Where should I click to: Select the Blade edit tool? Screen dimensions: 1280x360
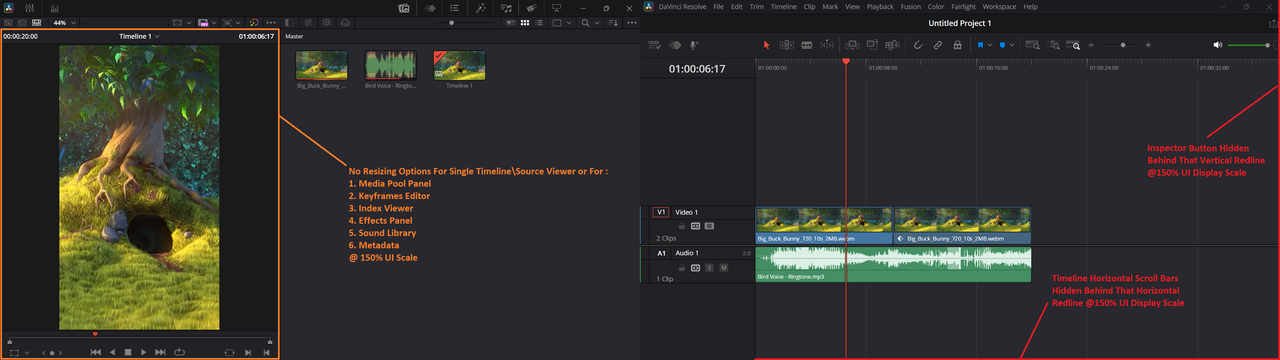pos(827,45)
